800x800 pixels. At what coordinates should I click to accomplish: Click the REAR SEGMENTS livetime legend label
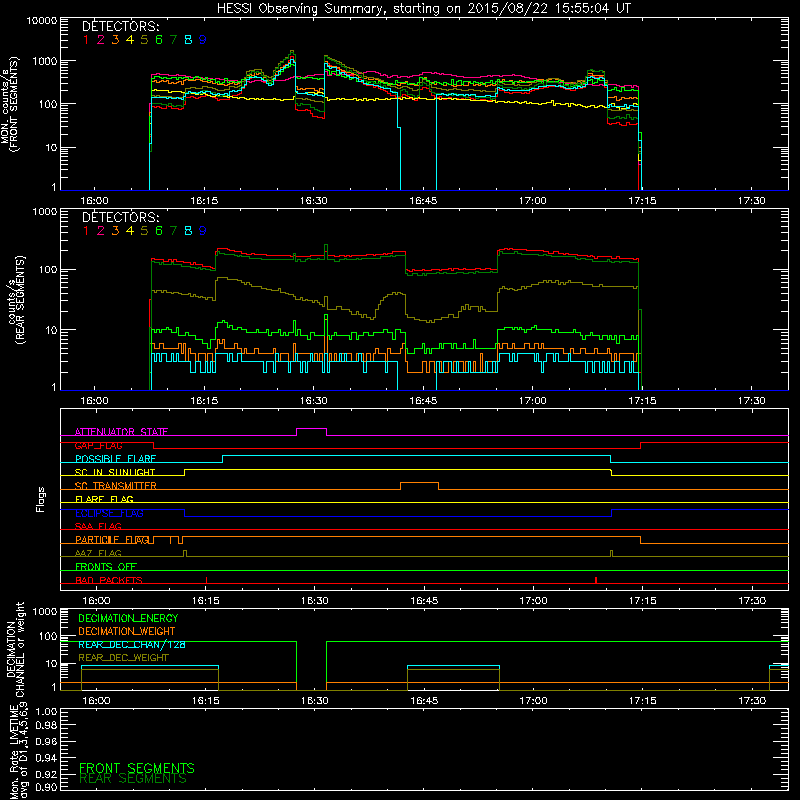tap(133, 779)
